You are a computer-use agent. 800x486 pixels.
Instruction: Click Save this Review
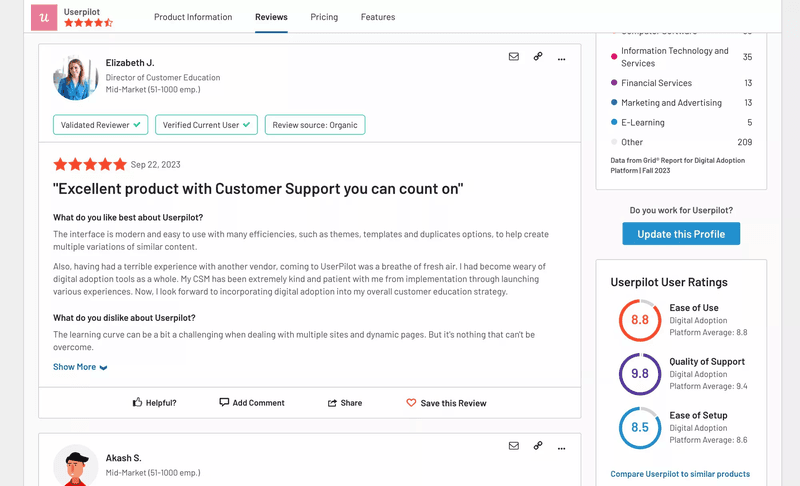[x=446, y=403]
